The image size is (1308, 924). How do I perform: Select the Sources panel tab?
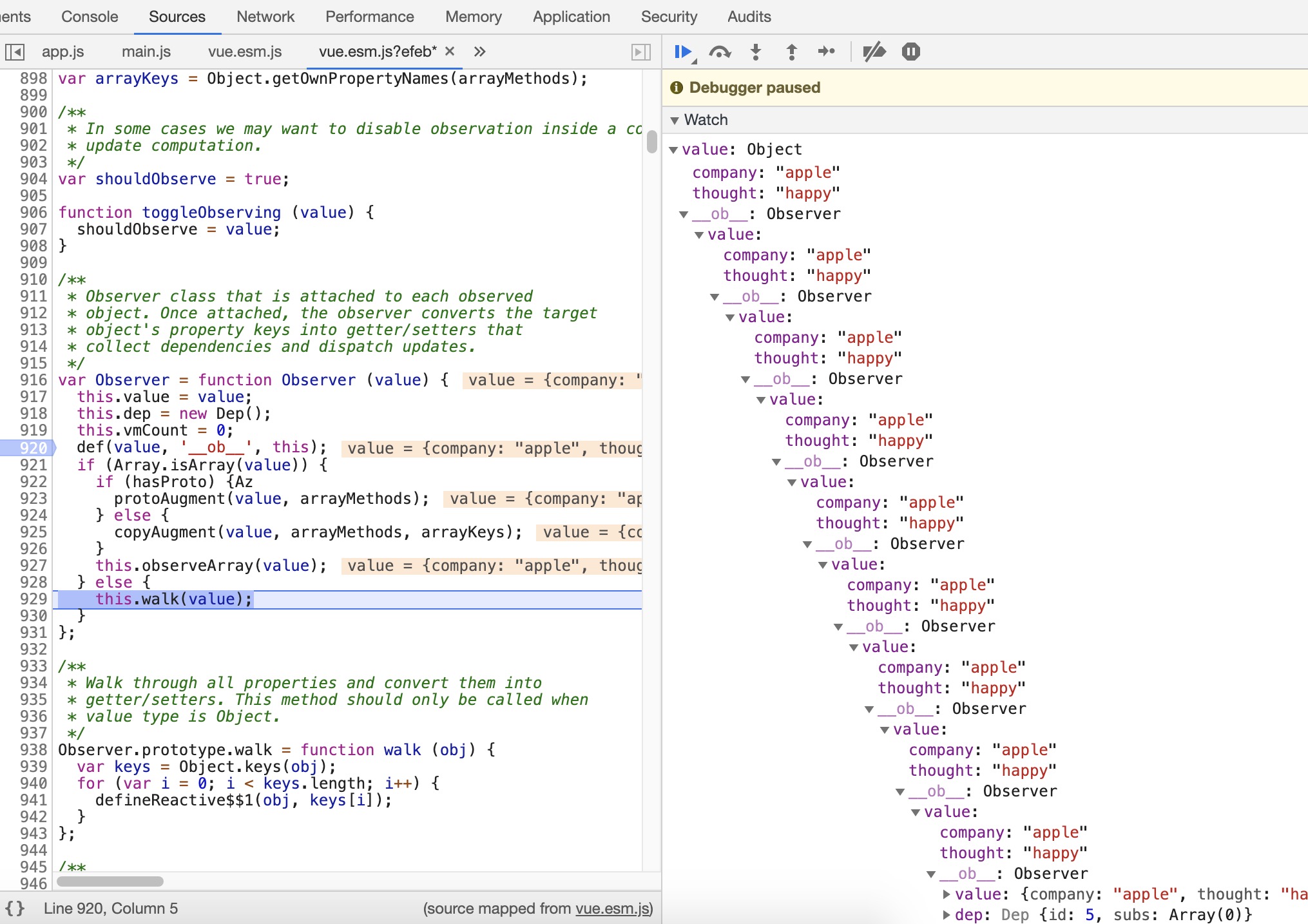coord(177,17)
